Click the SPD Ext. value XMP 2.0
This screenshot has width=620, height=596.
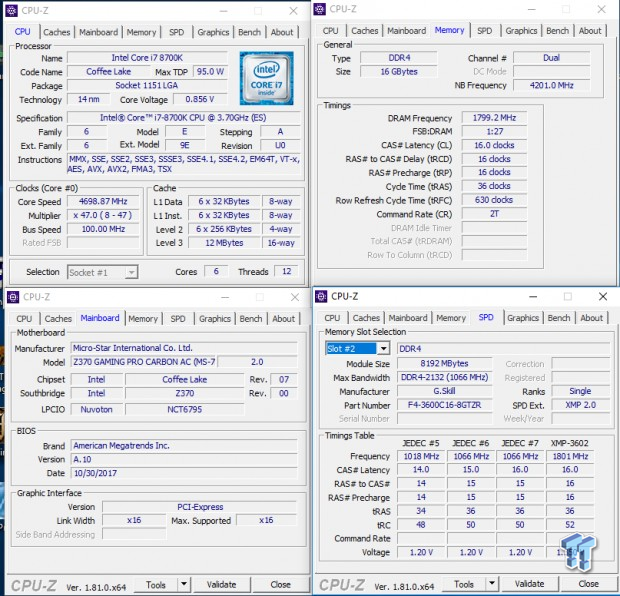click(580, 405)
